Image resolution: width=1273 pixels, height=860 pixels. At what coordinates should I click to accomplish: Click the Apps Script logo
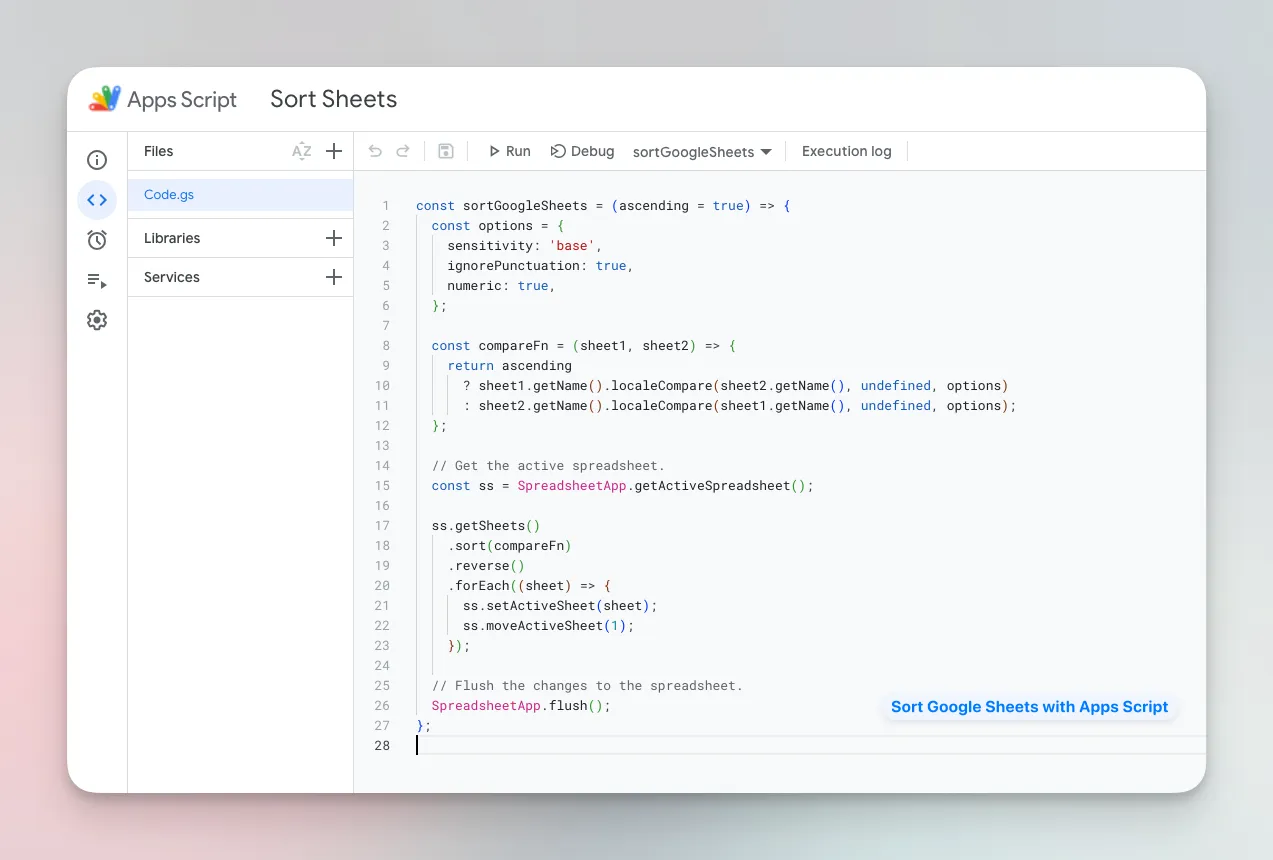103,99
